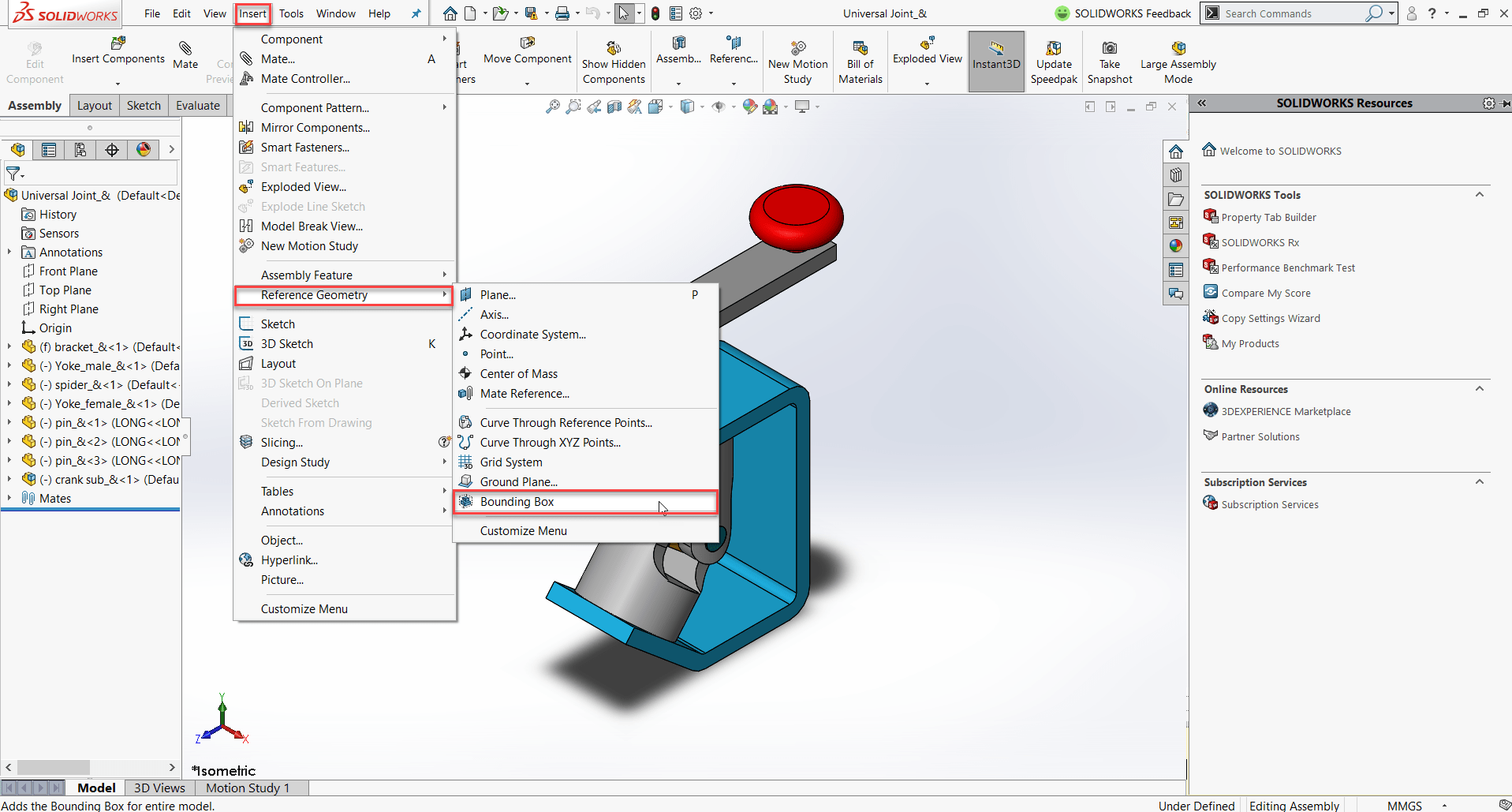Expand the Mates folder in the feature tree

[x=9, y=498]
